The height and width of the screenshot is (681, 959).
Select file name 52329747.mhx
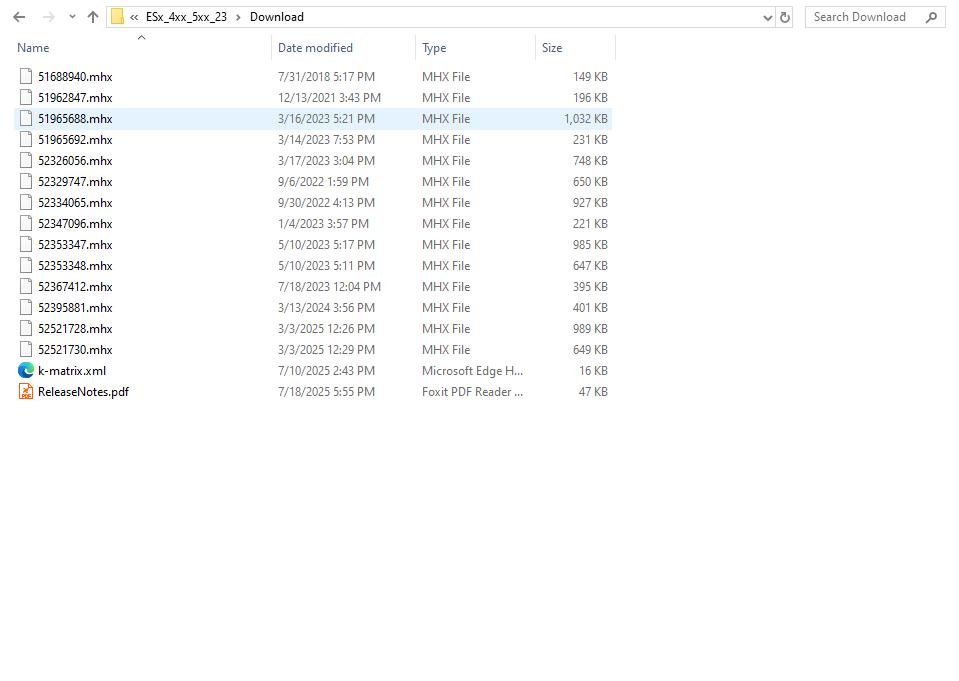pos(75,181)
